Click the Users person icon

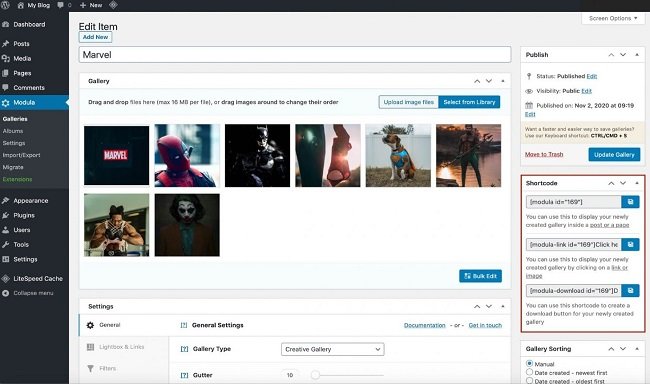click(x=5, y=230)
